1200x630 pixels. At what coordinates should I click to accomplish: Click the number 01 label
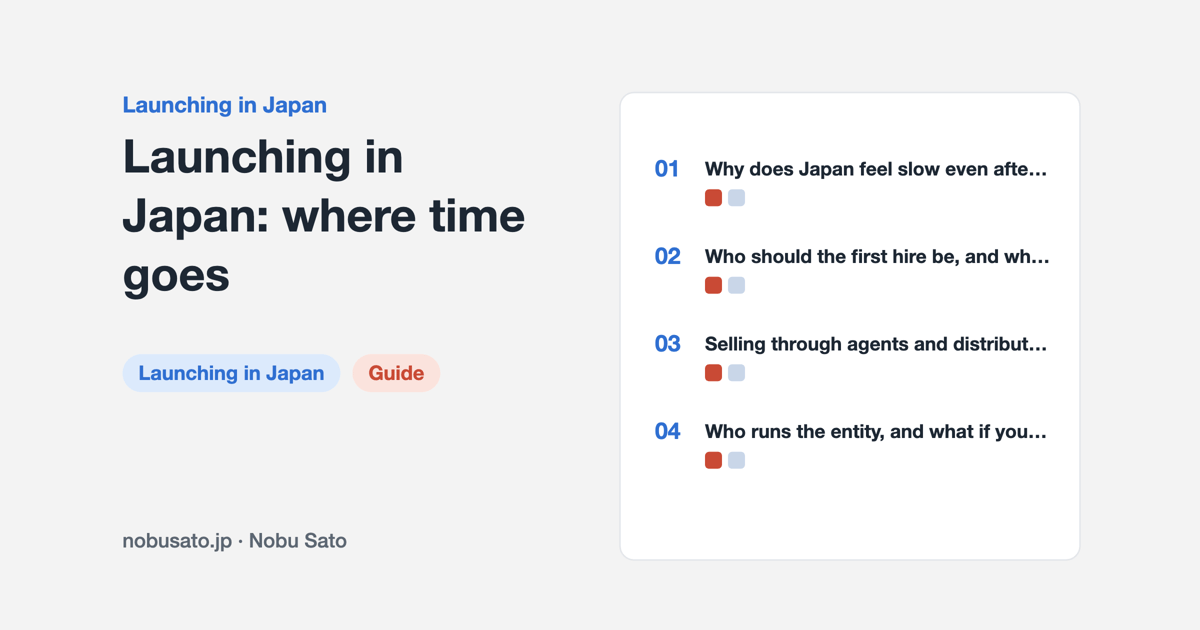pos(667,169)
